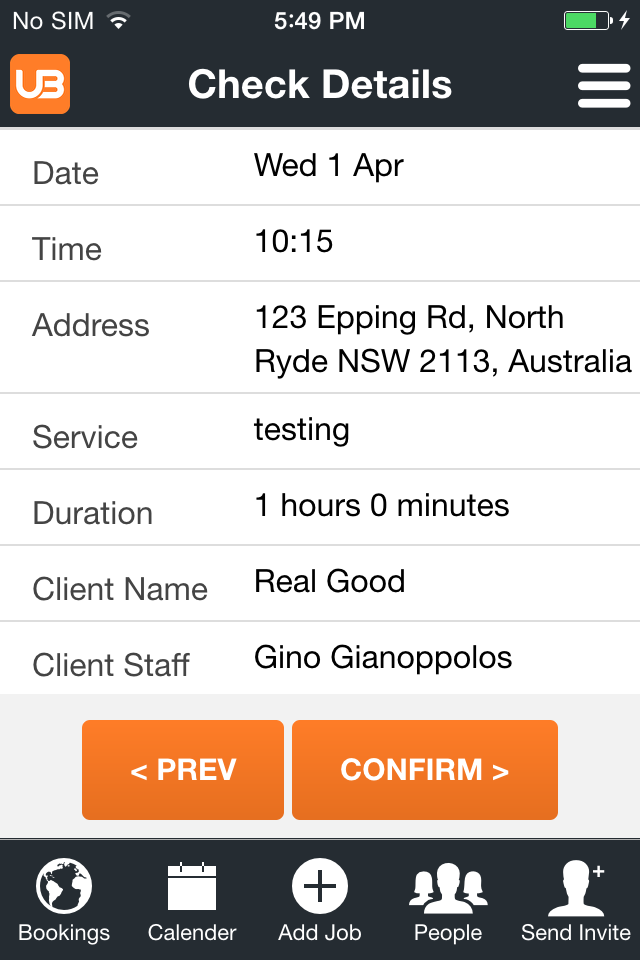
Task: Open the hamburger menu
Action: coord(603,85)
